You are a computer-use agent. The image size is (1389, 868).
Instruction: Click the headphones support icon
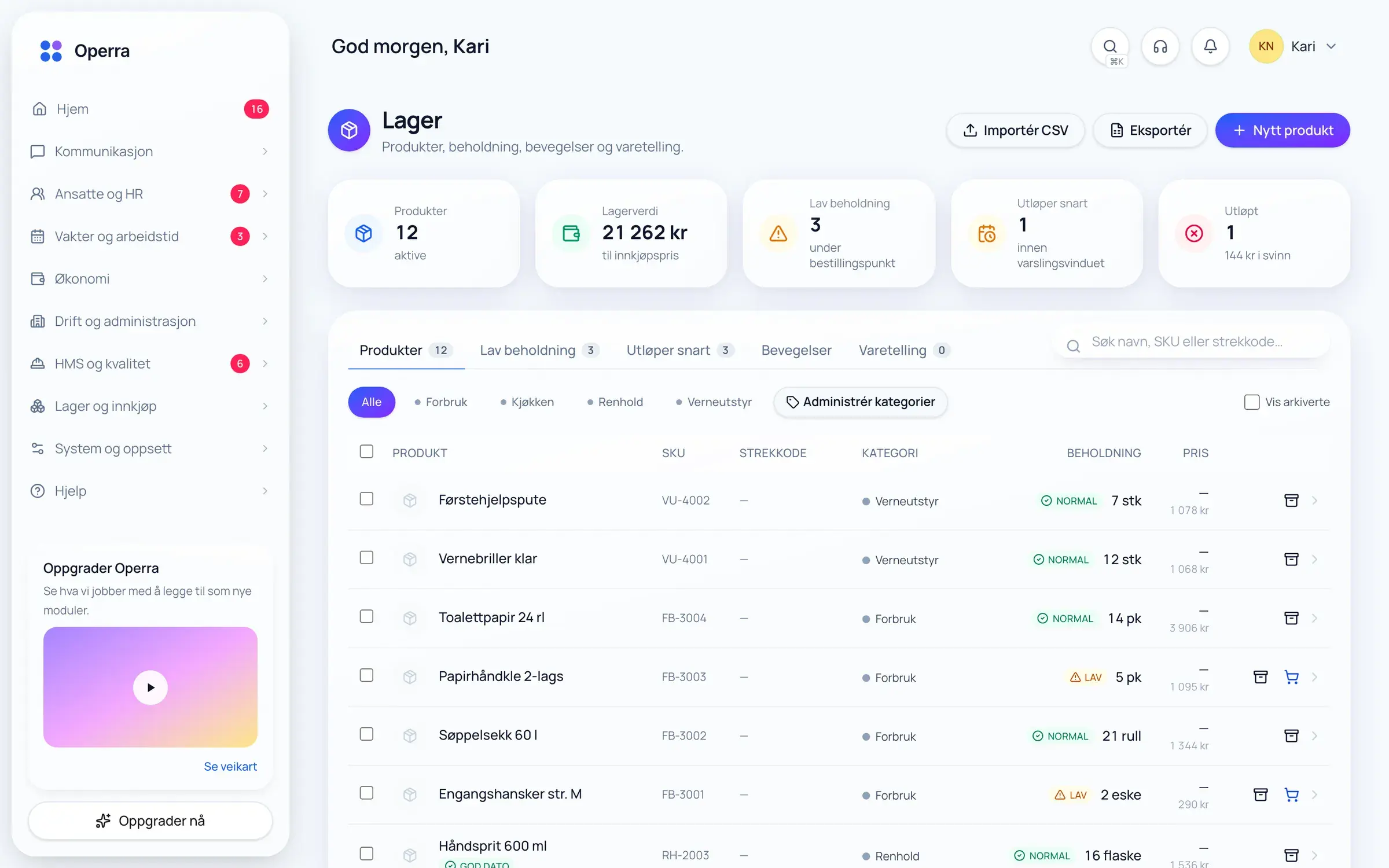coord(1160,46)
